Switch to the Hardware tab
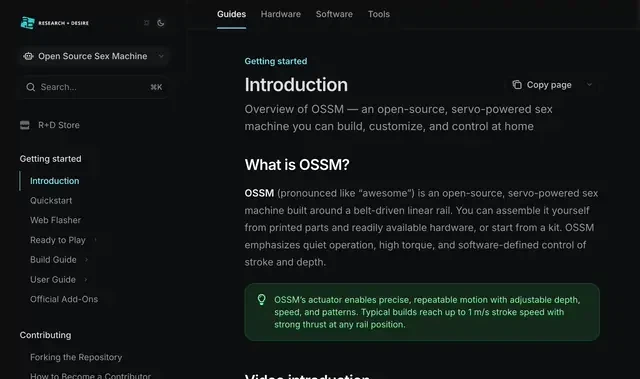 coord(281,14)
